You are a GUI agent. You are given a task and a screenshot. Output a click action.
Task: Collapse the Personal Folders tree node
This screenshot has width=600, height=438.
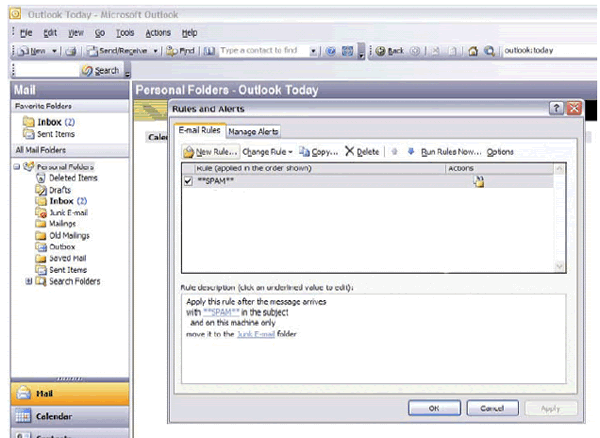17,167
